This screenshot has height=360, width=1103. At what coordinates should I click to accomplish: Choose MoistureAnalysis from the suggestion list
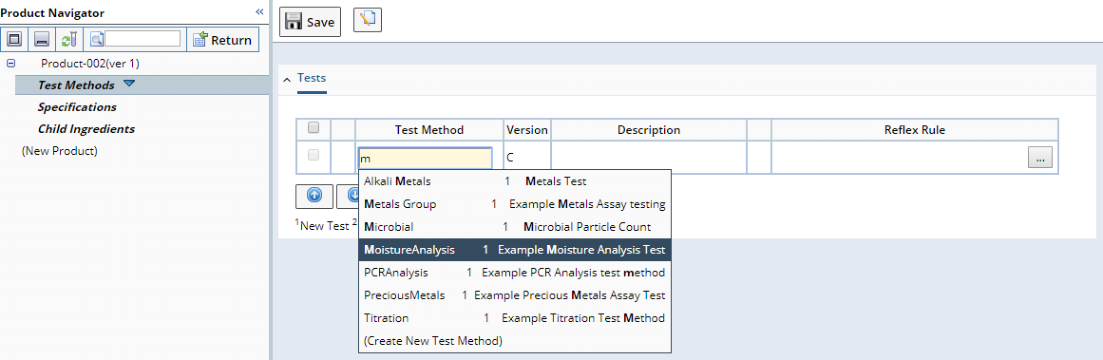pos(515,250)
